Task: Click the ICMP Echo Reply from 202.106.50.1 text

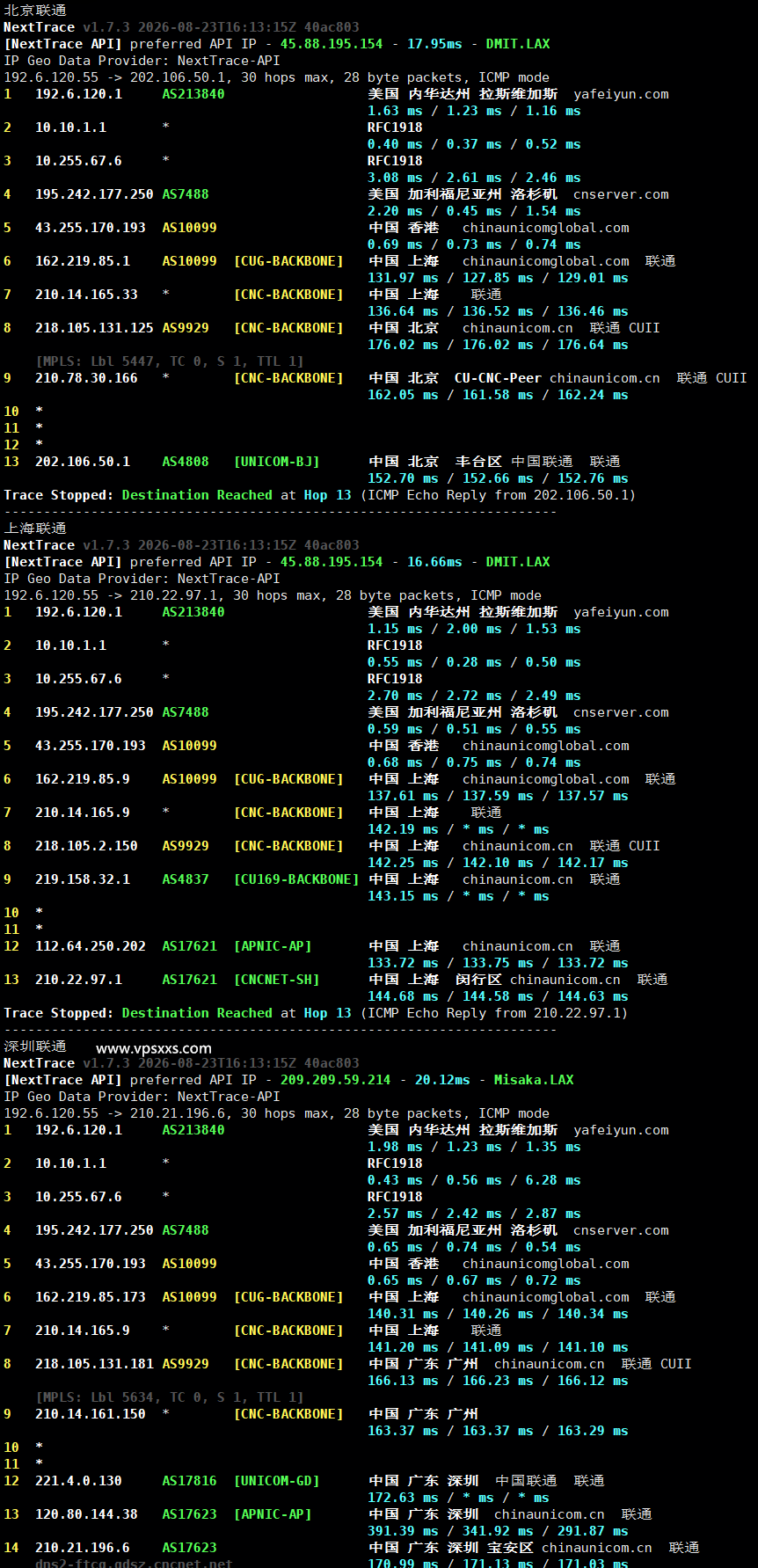Action: click(498, 495)
